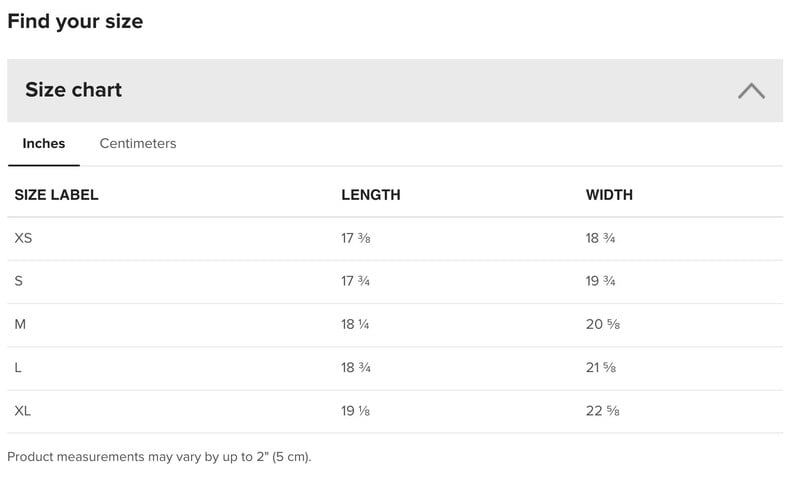Screen dimensions: 794x479
Task: Click the XS width value 18 ¾
Action: pos(601,238)
